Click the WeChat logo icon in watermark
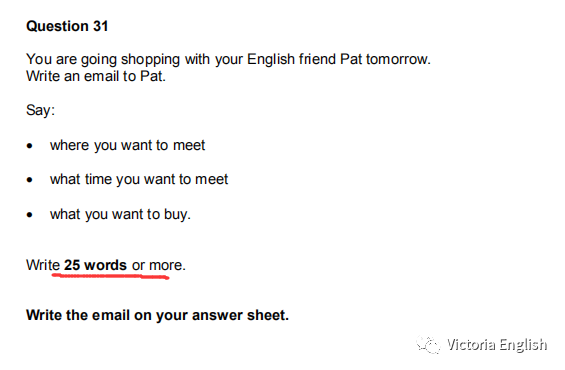The height and width of the screenshot is (370, 565). [x=428, y=344]
